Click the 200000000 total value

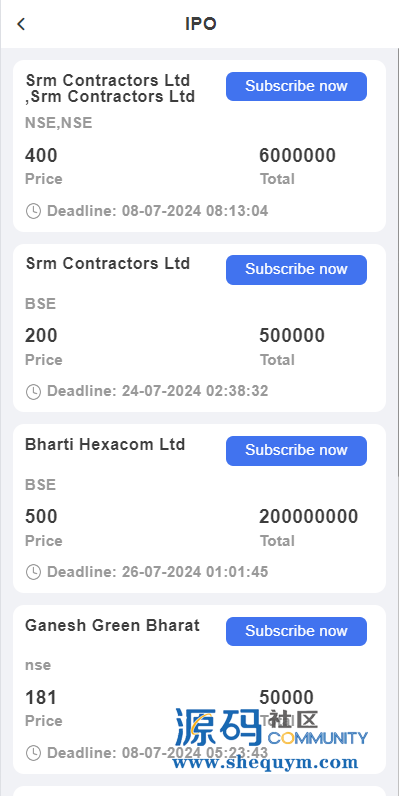pos(309,517)
